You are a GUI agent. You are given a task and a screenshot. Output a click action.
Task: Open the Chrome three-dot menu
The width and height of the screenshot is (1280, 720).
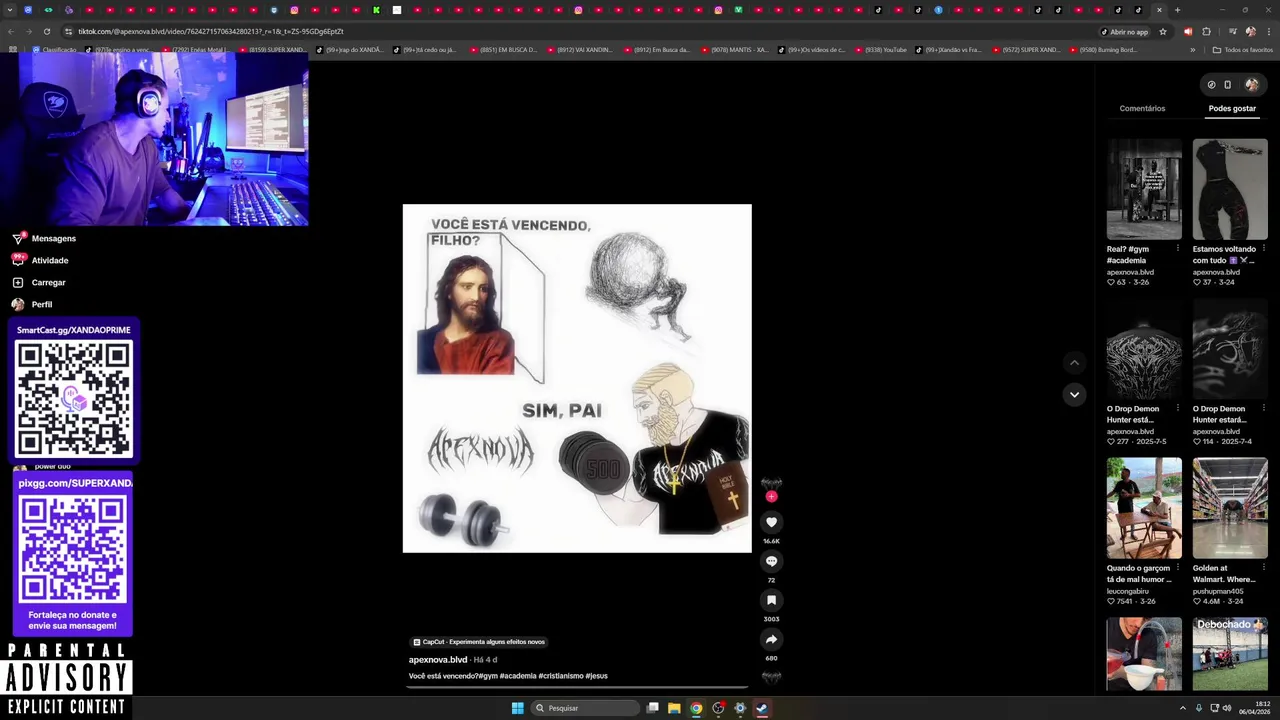[1267, 32]
